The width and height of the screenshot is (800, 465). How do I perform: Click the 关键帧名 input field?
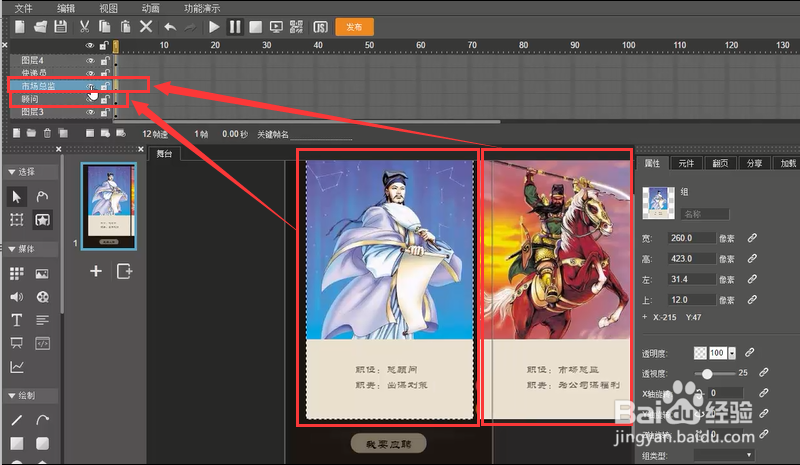321,134
